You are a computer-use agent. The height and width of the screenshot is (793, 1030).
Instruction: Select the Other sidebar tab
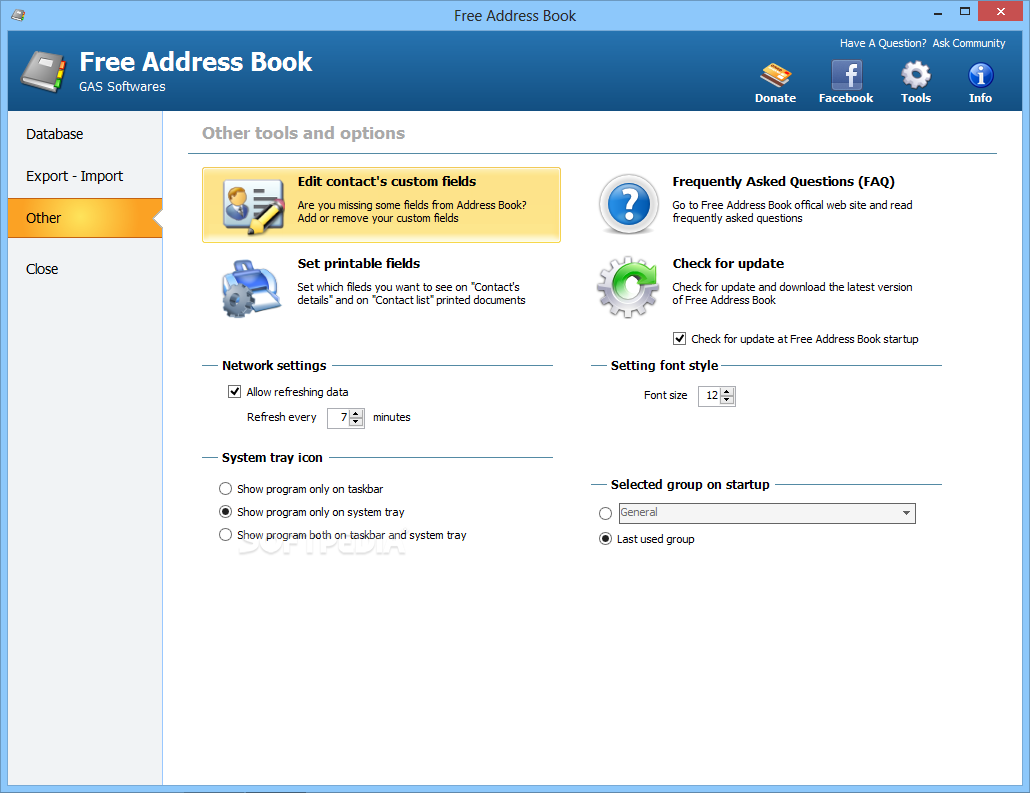pyautogui.click(x=85, y=218)
